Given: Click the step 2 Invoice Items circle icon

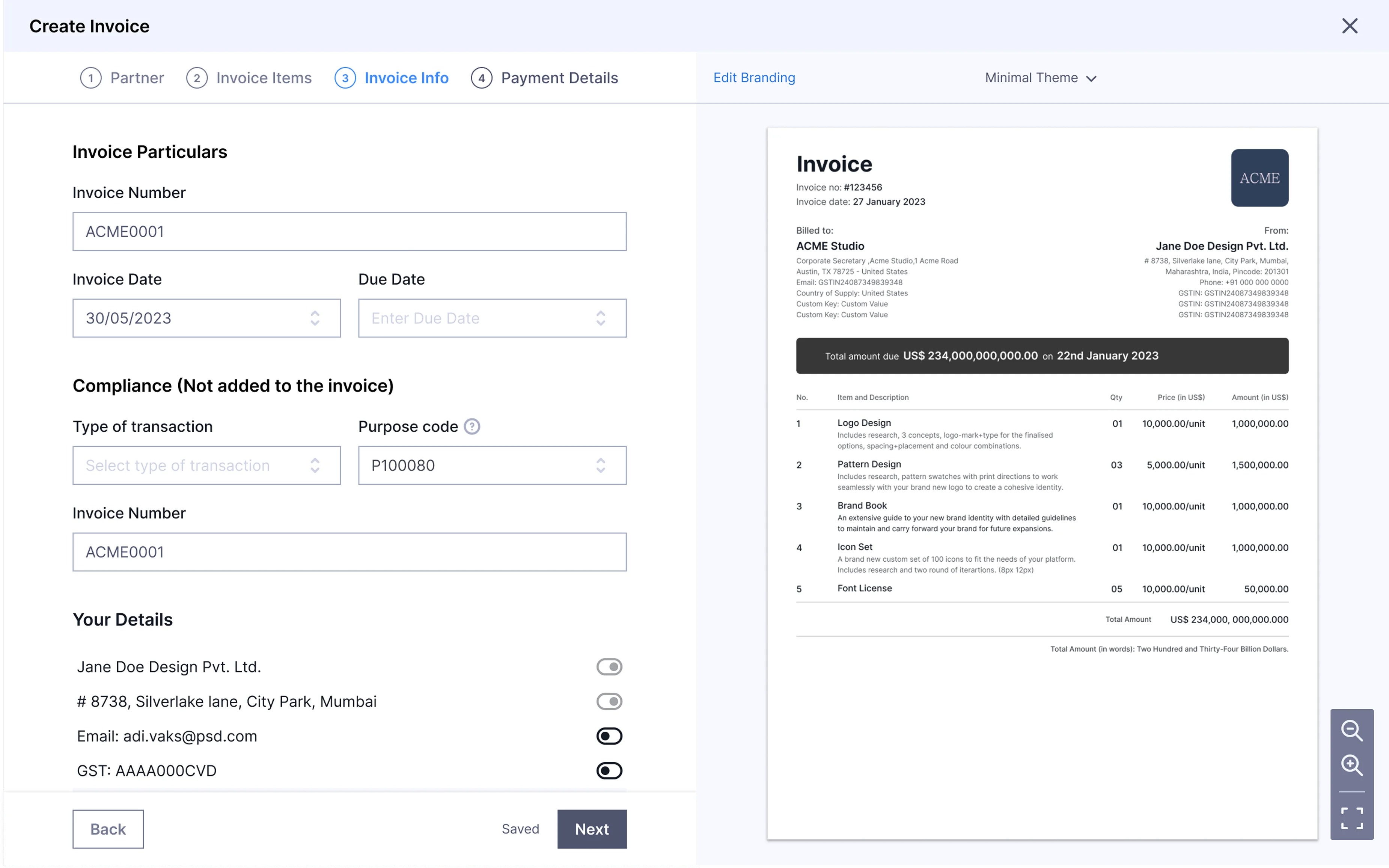Looking at the screenshot, I should click(197, 77).
